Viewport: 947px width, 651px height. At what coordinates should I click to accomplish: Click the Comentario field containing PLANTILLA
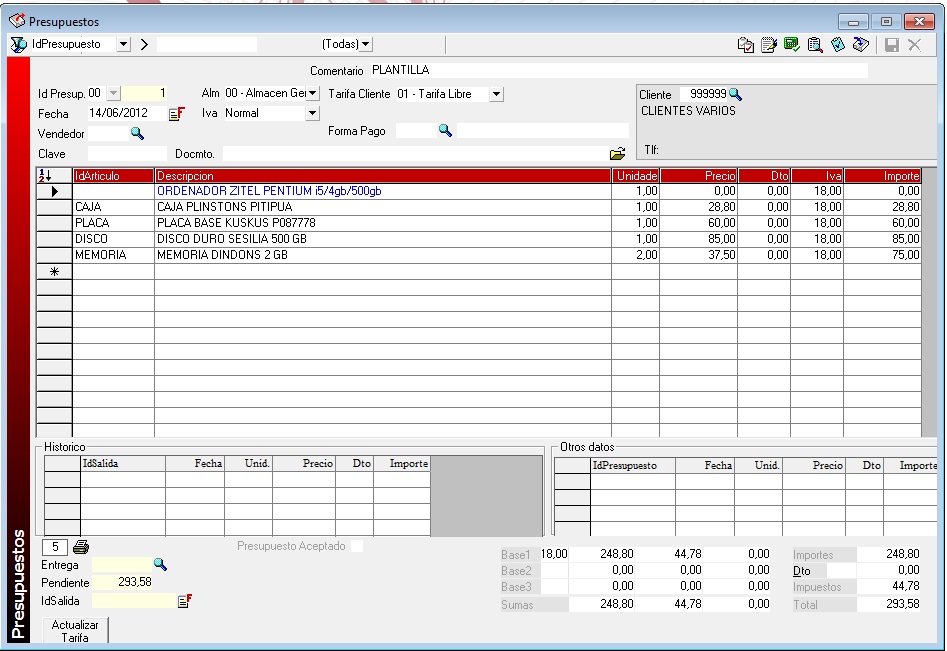click(x=618, y=70)
